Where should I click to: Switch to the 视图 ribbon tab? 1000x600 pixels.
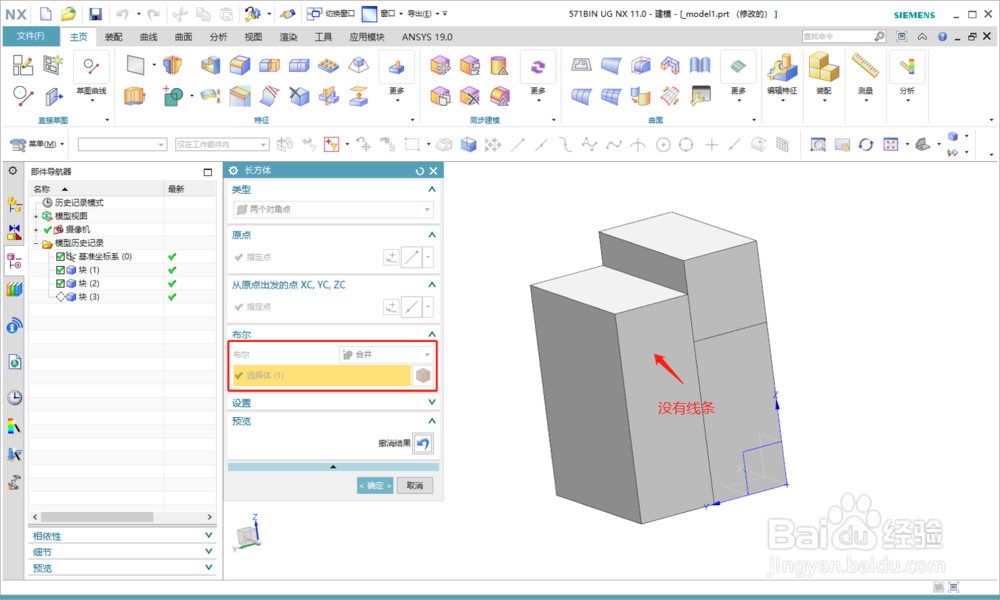pyautogui.click(x=253, y=37)
